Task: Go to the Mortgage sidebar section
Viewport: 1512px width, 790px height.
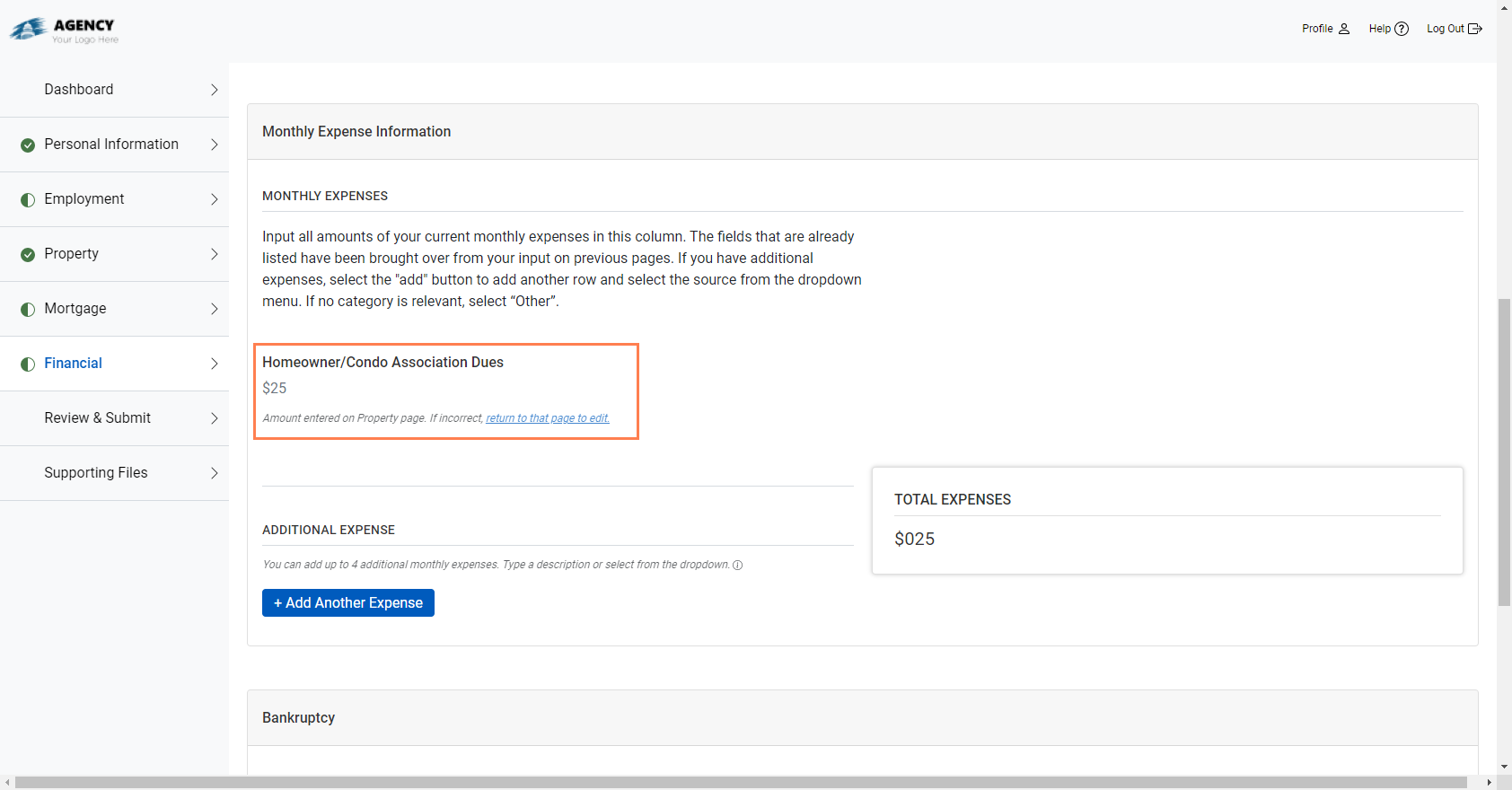Action: [75, 309]
